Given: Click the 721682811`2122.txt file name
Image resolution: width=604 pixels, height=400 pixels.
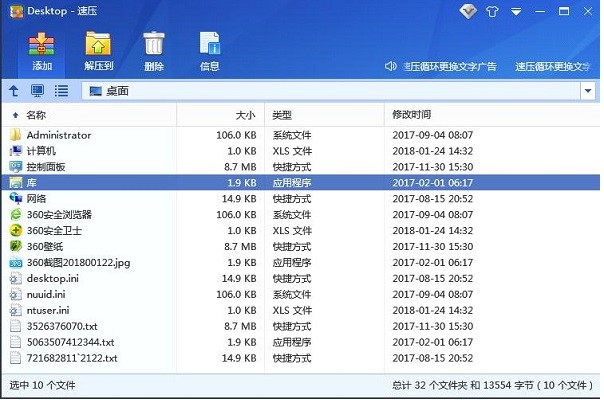Looking at the screenshot, I should [x=72, y=358].
